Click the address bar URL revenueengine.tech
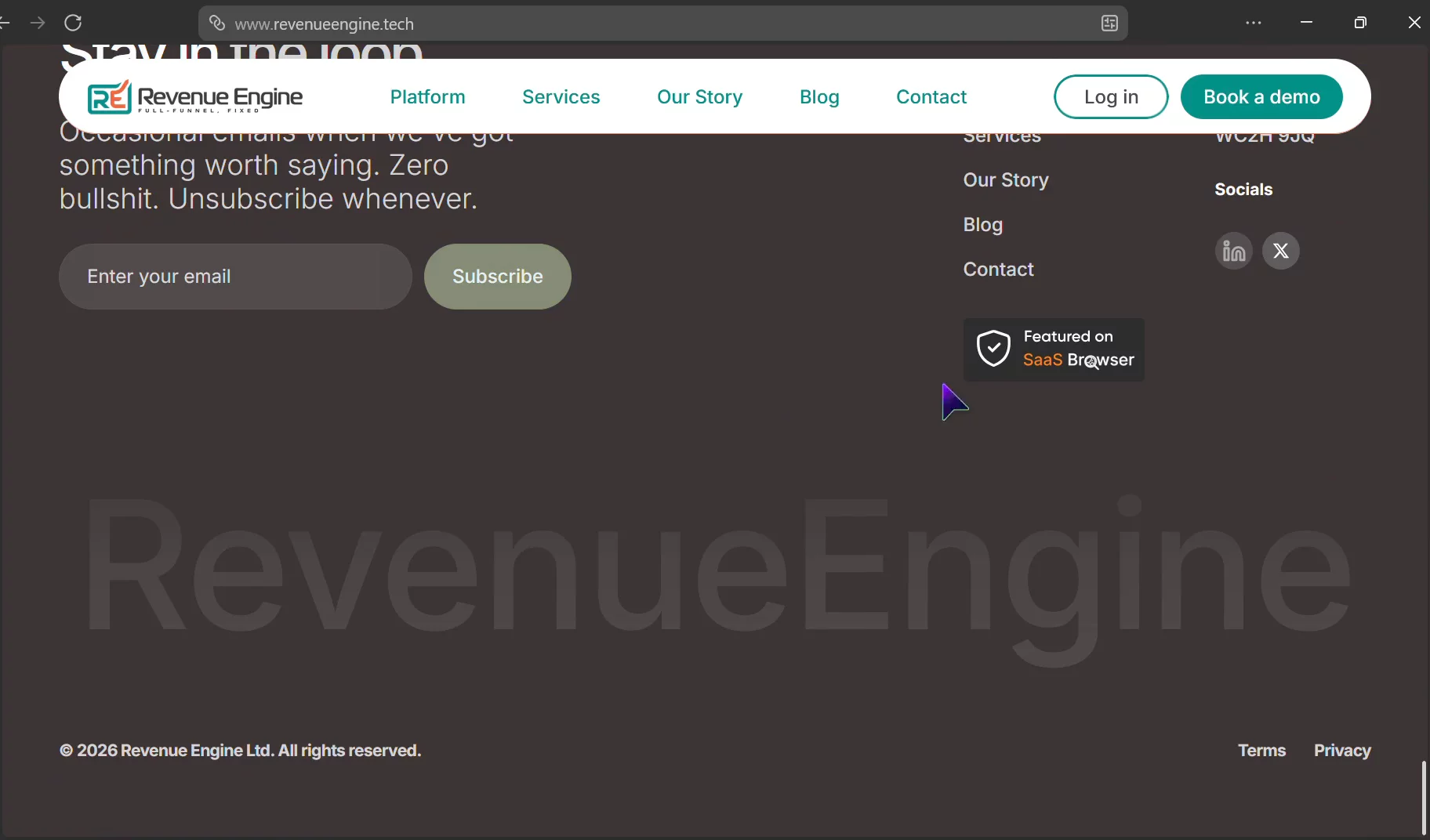 tap(325, 24)
